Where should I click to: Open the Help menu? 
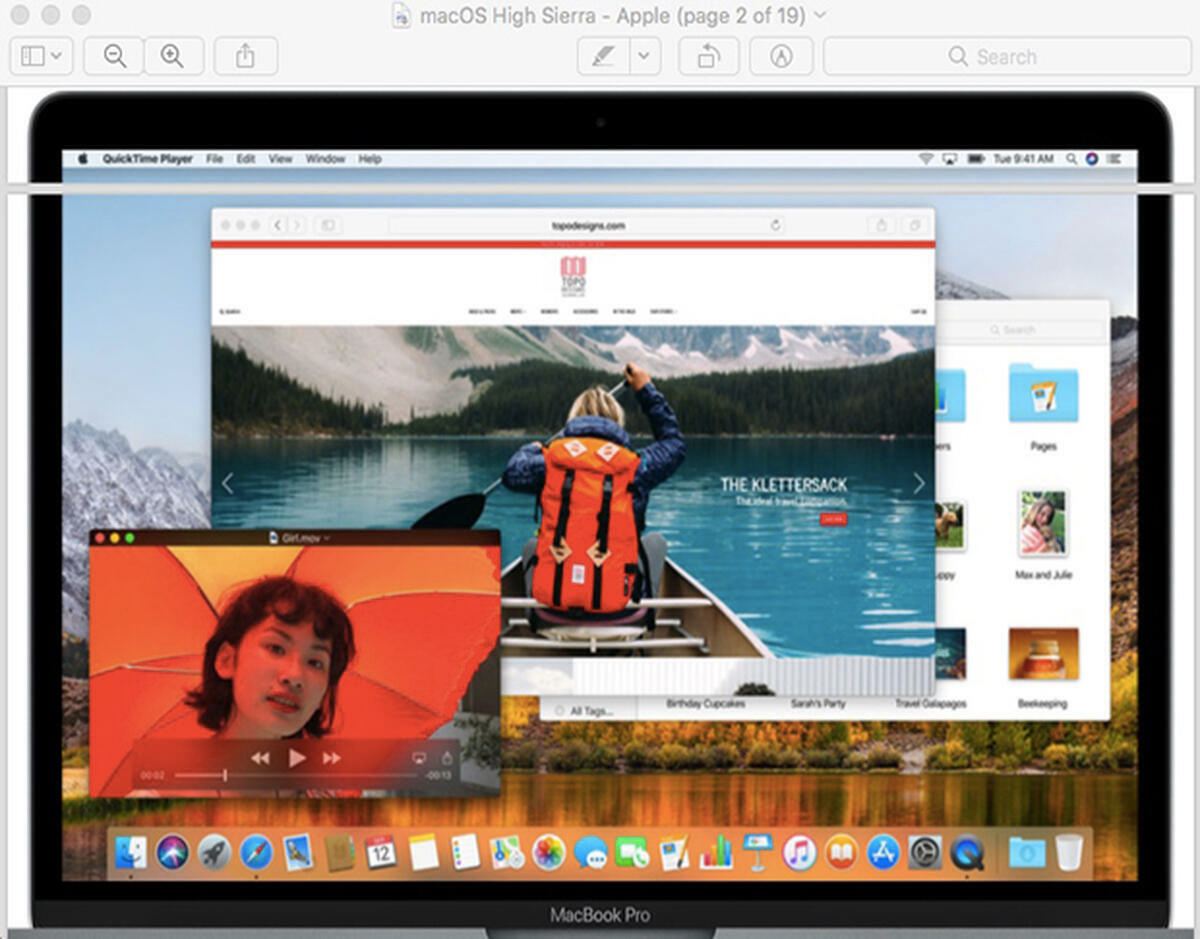coord(370,159)
